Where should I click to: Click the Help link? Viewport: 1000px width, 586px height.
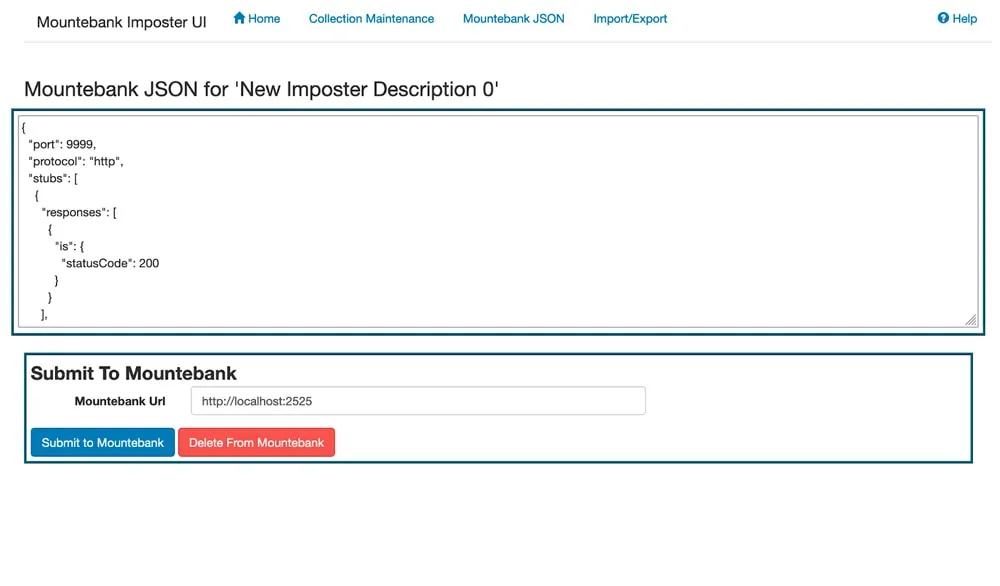point(957,18)
